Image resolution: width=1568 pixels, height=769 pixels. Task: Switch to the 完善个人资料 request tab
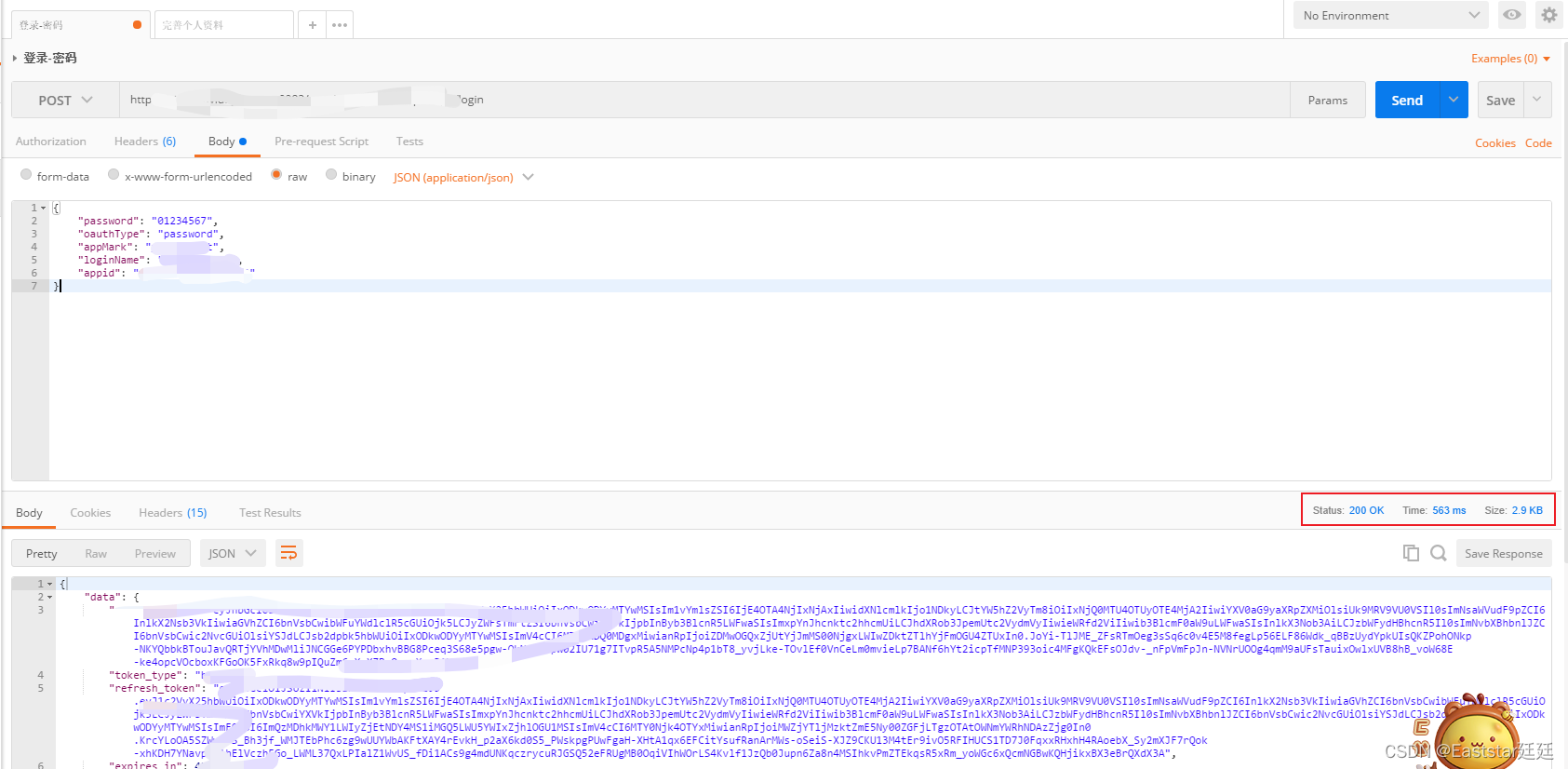point(224,25)
